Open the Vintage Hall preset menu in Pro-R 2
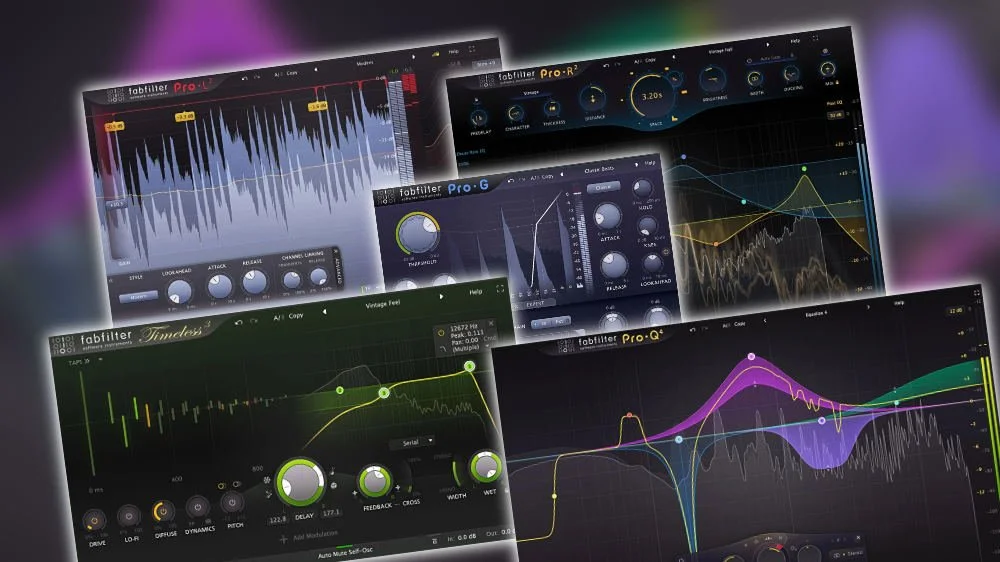Viewport: 1000px width, 562px height. [721, 50]
